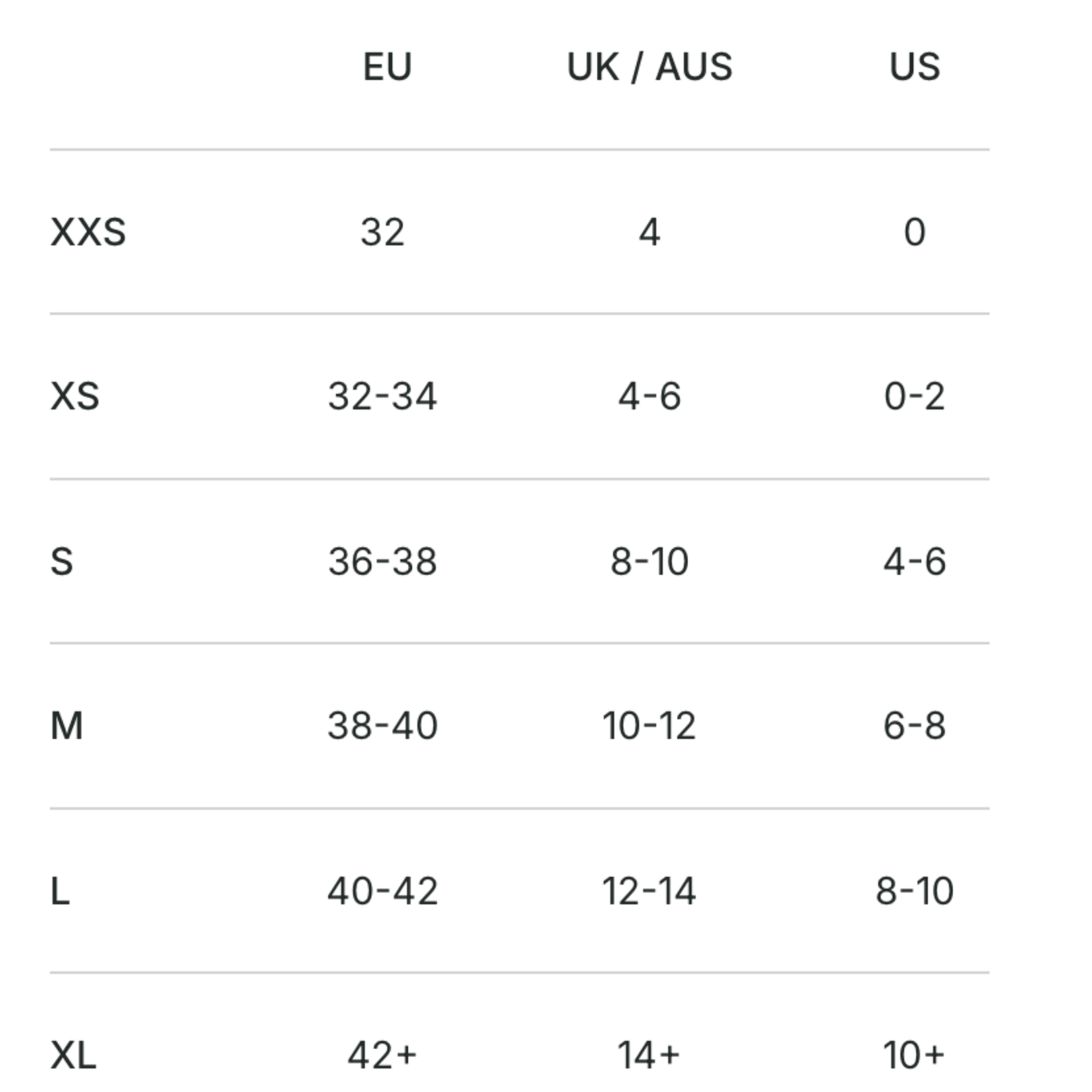Select EU value 32-34 for XS
The height and width of the screenshot is (1092, 1092).
click(383, 397)
